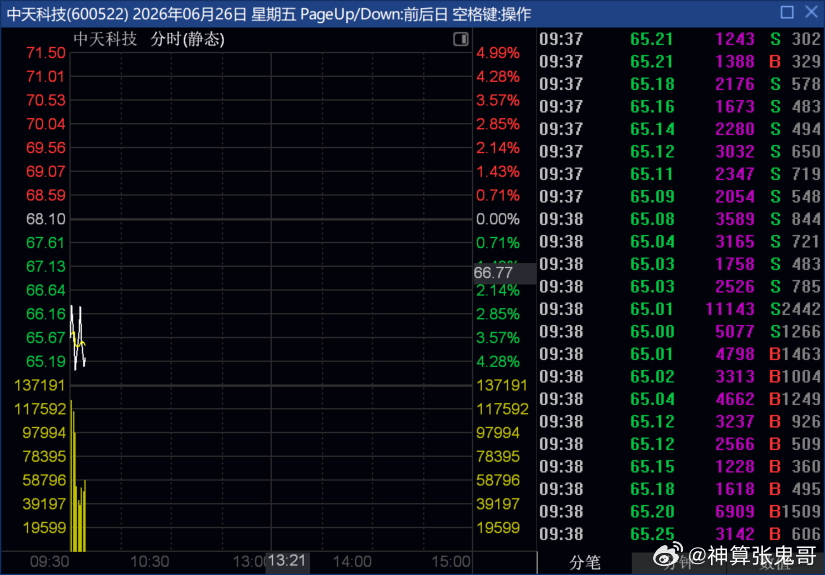This screenshot has height=575, width=825.
Task: Maximize the 中天科技 window
Action: [787, 12]
